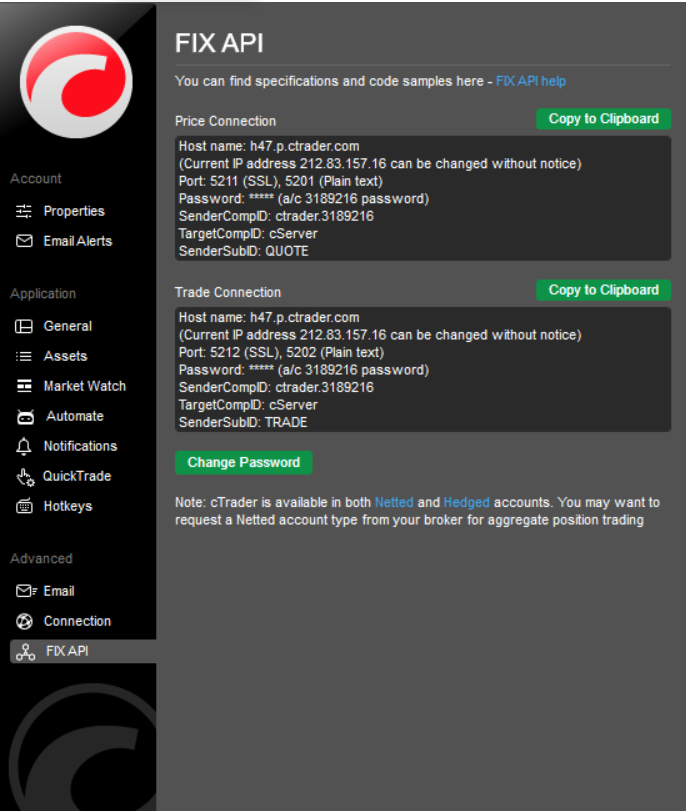Click the Email Alerts envelope icon
Screen dimensions: 686x811
24,241
